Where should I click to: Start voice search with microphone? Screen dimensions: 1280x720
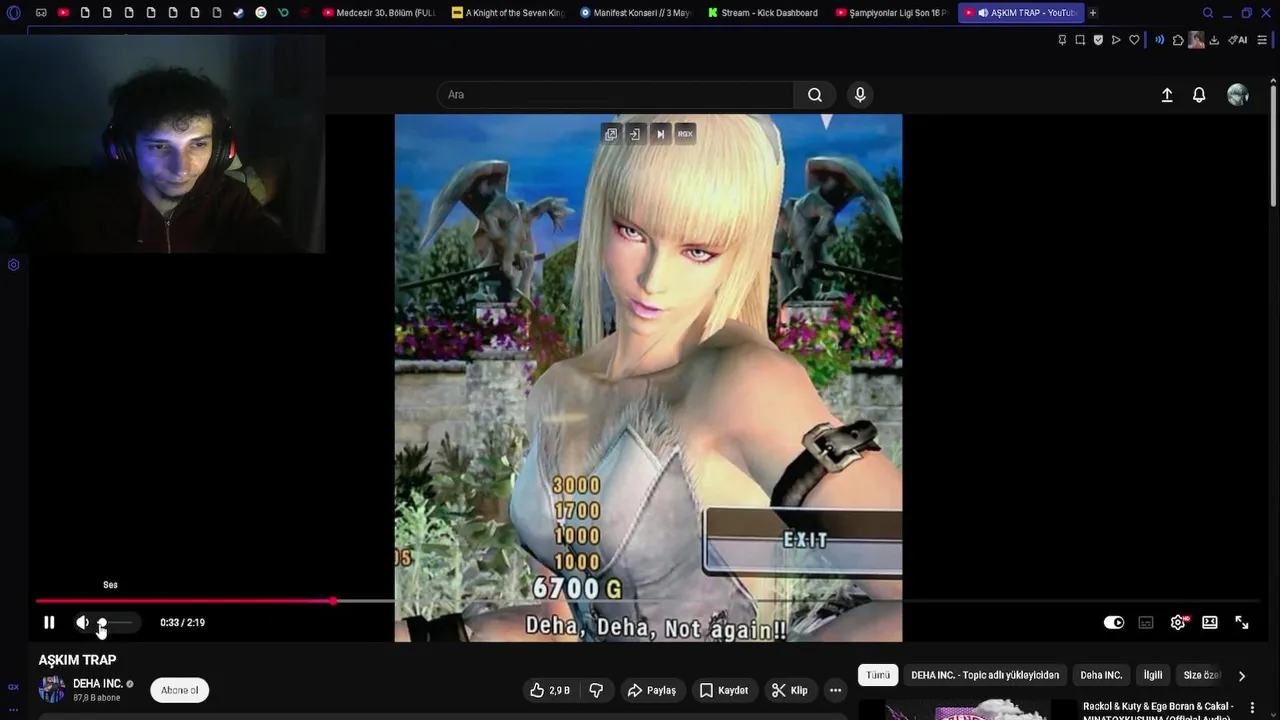[x=860, y=95]
